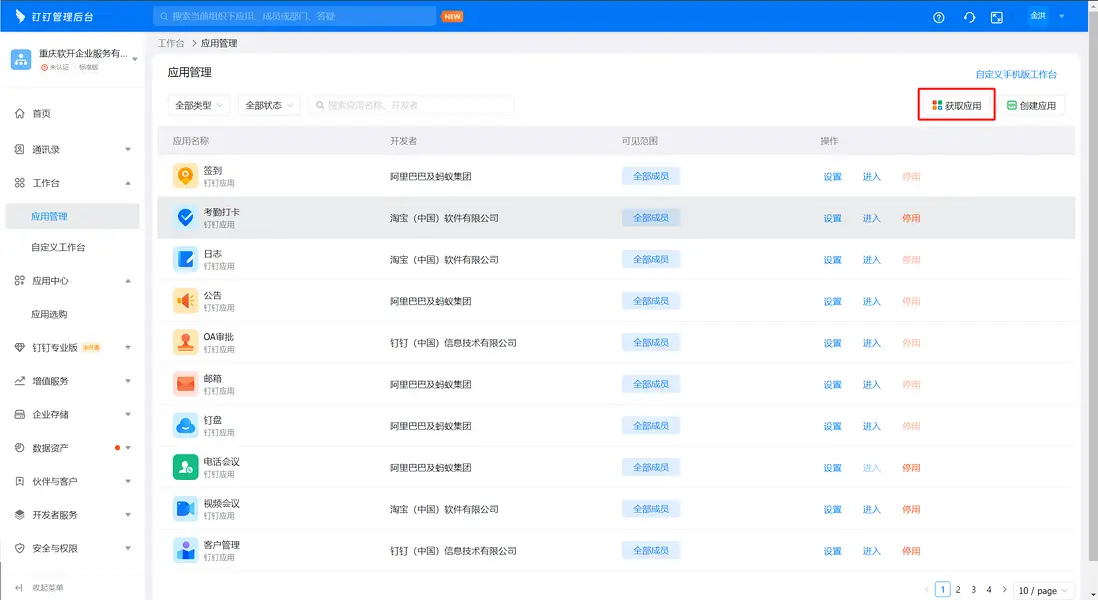The image size is (1098, 600).
Task: Select 应用管理 in the sidebar
Action: click(x=72, y=216)
